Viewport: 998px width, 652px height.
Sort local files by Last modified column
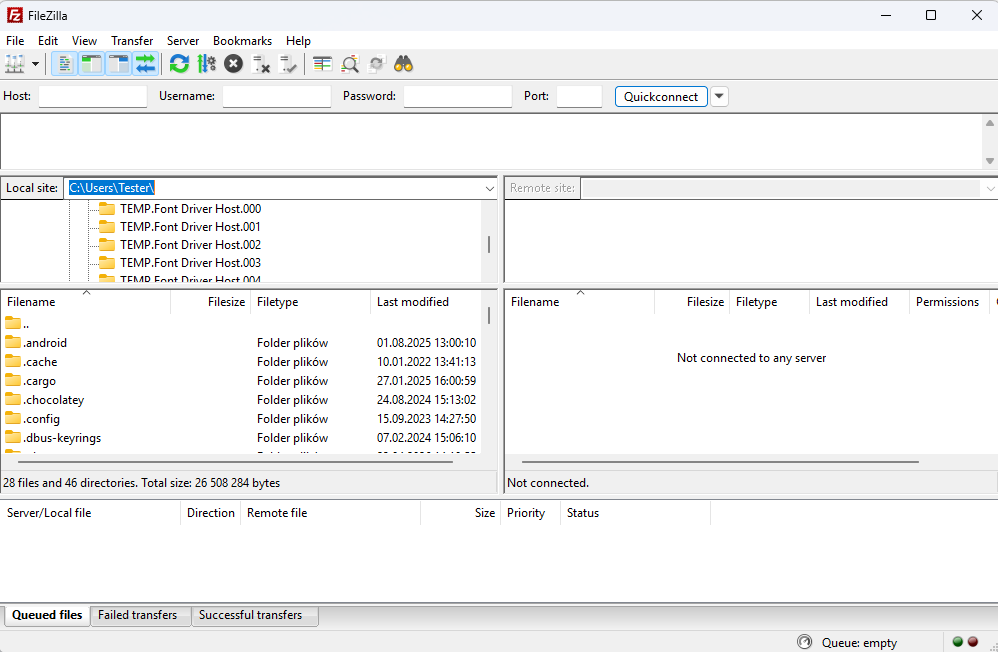coord(426,302)
